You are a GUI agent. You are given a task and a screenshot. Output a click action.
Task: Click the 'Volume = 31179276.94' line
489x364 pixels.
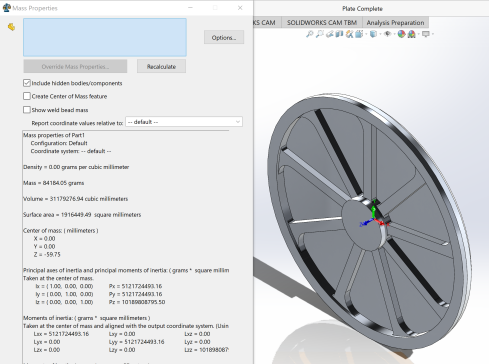pos(75,199)
